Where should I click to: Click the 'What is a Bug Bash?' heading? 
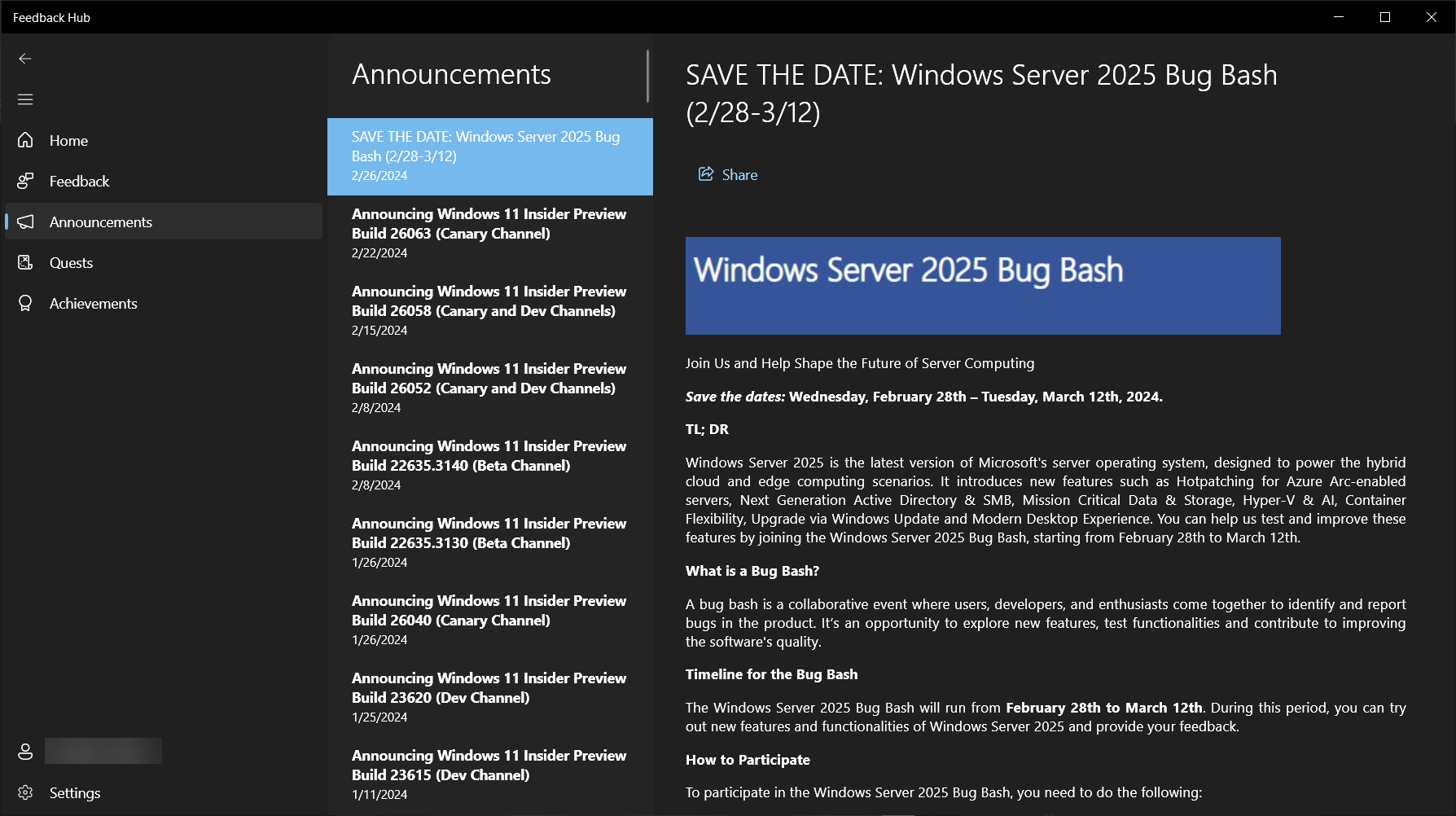click(x=752, y=571)
